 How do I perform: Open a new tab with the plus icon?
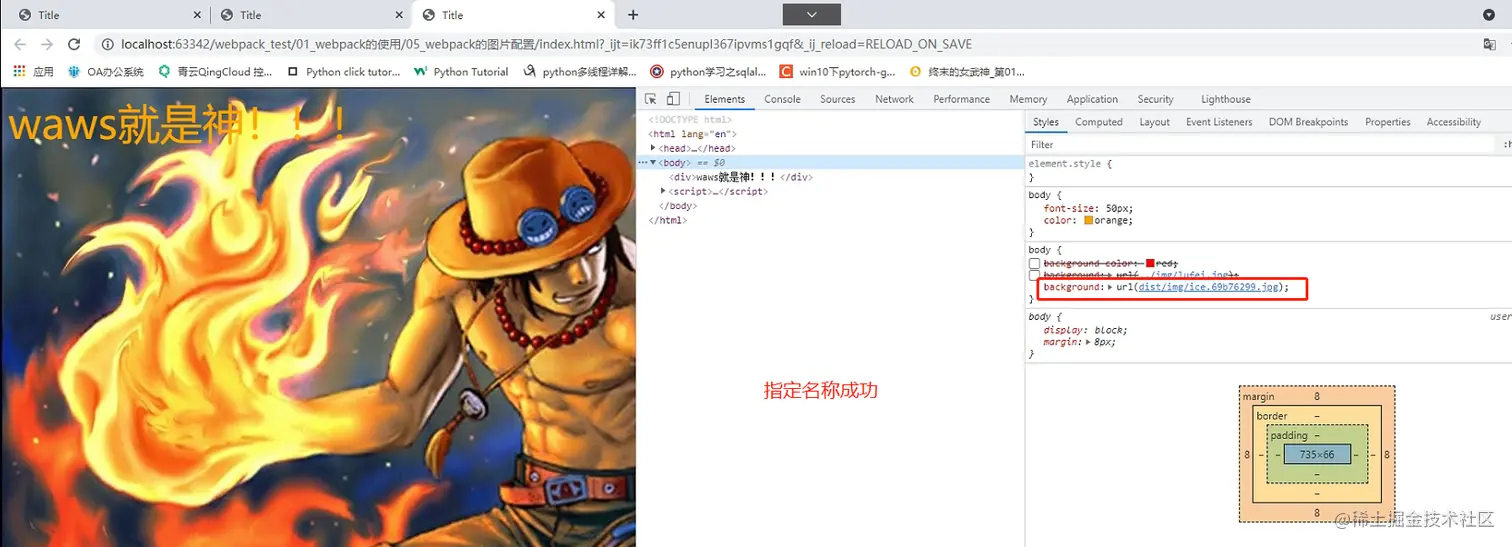[633, 15]
